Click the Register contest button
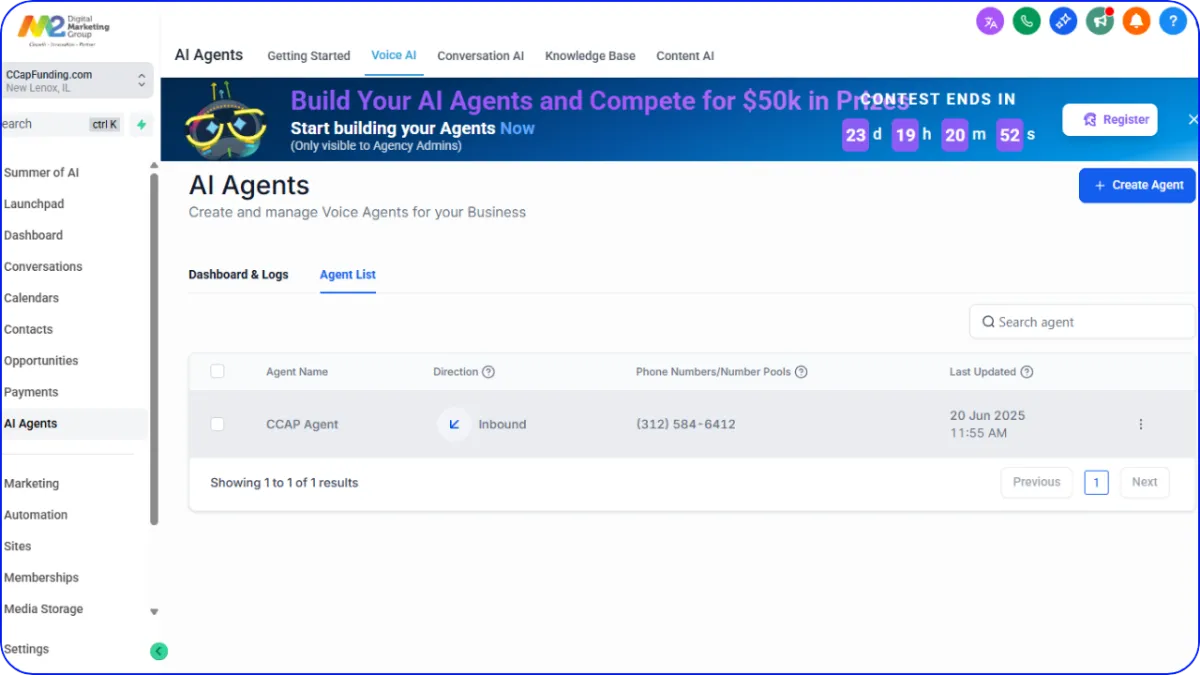1200x675 pixels. pos(1110,120)
